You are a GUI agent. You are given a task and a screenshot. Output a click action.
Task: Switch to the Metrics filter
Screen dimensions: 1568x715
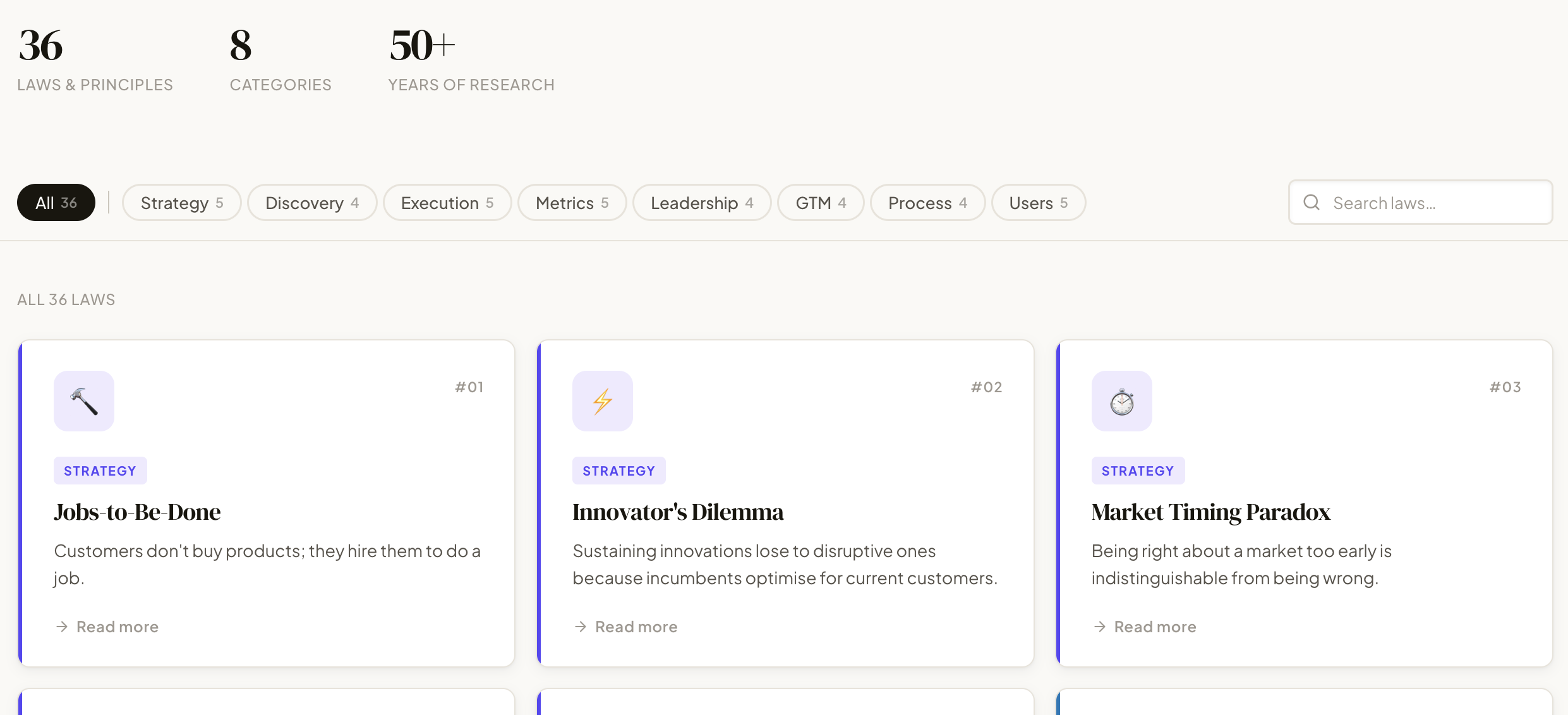click(572, 203)
